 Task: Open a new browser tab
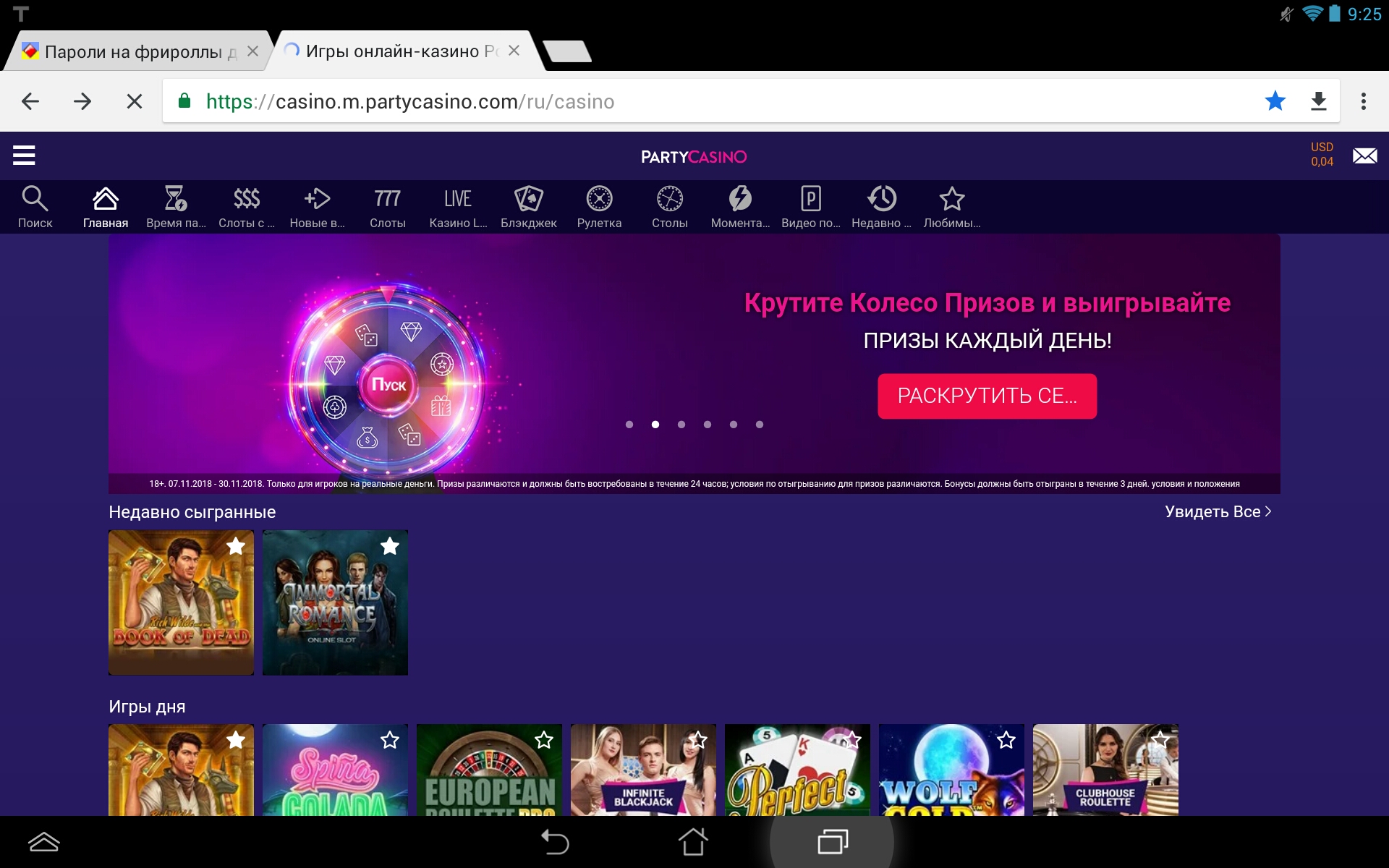point(567,51)
